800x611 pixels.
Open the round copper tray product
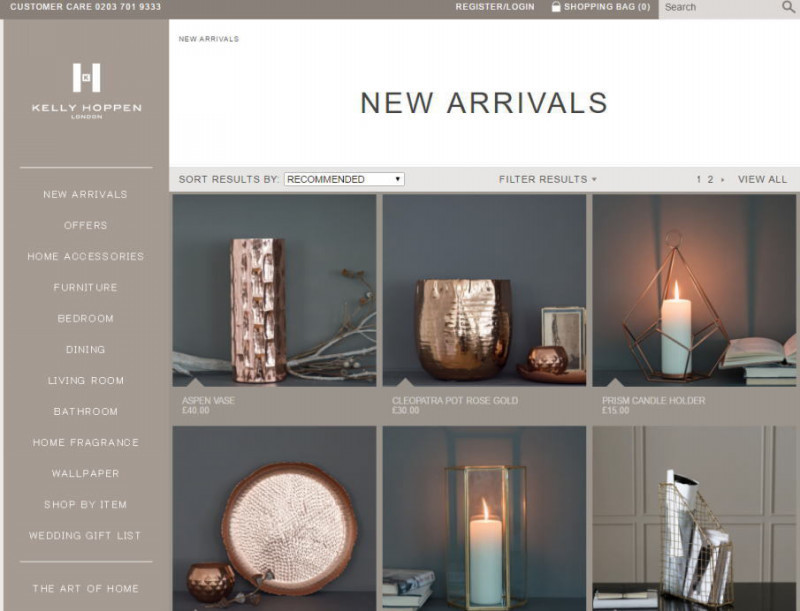click(274, 518)
